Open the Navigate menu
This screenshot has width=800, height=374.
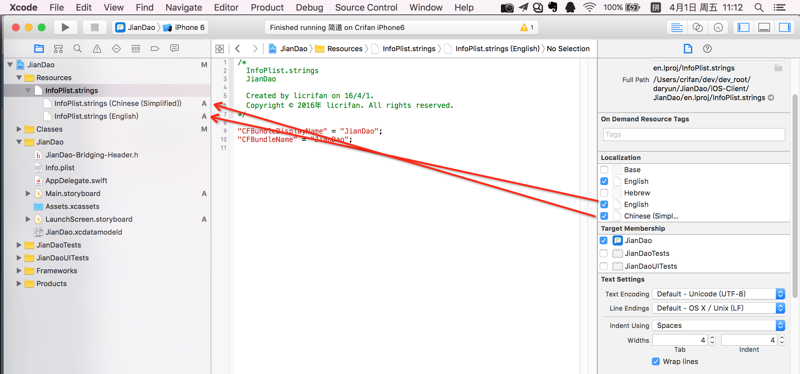pos(184,8)
